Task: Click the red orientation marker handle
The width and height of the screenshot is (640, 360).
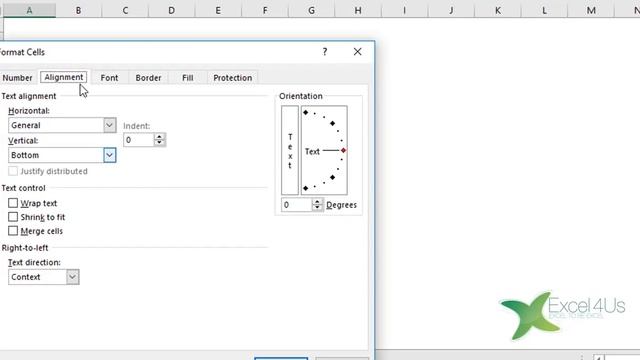Action: (343, 151)
